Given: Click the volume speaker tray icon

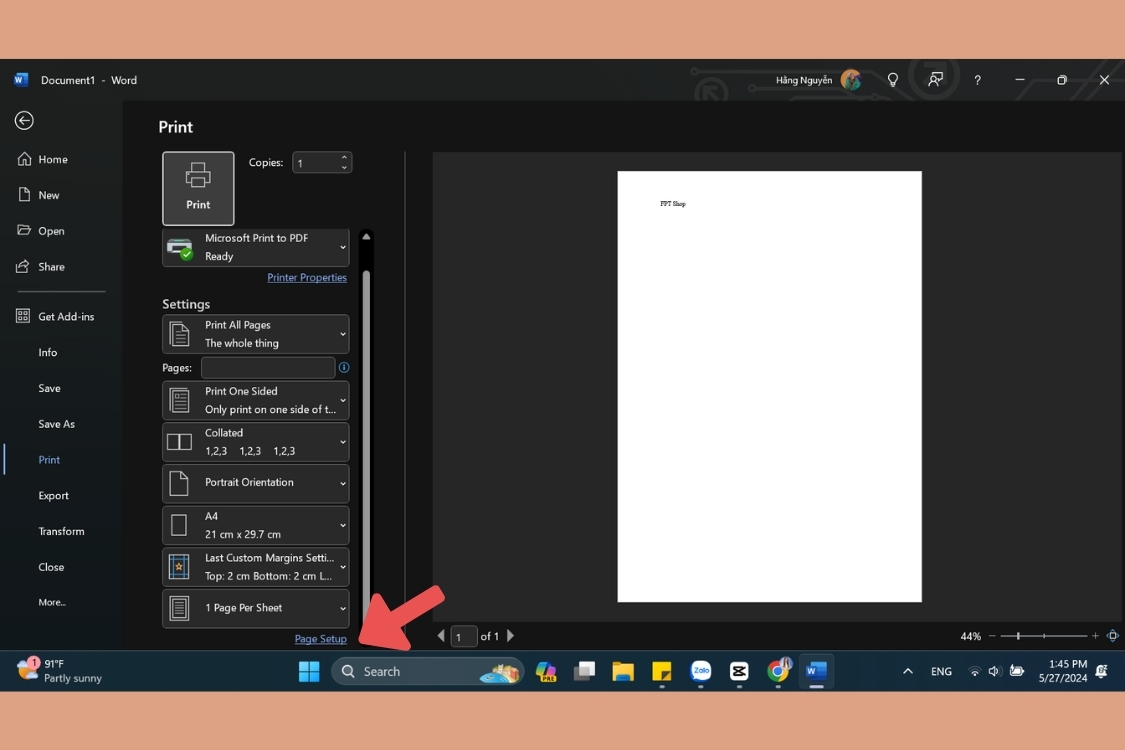Looking at the screenshot, I should (x=994, y=672).
